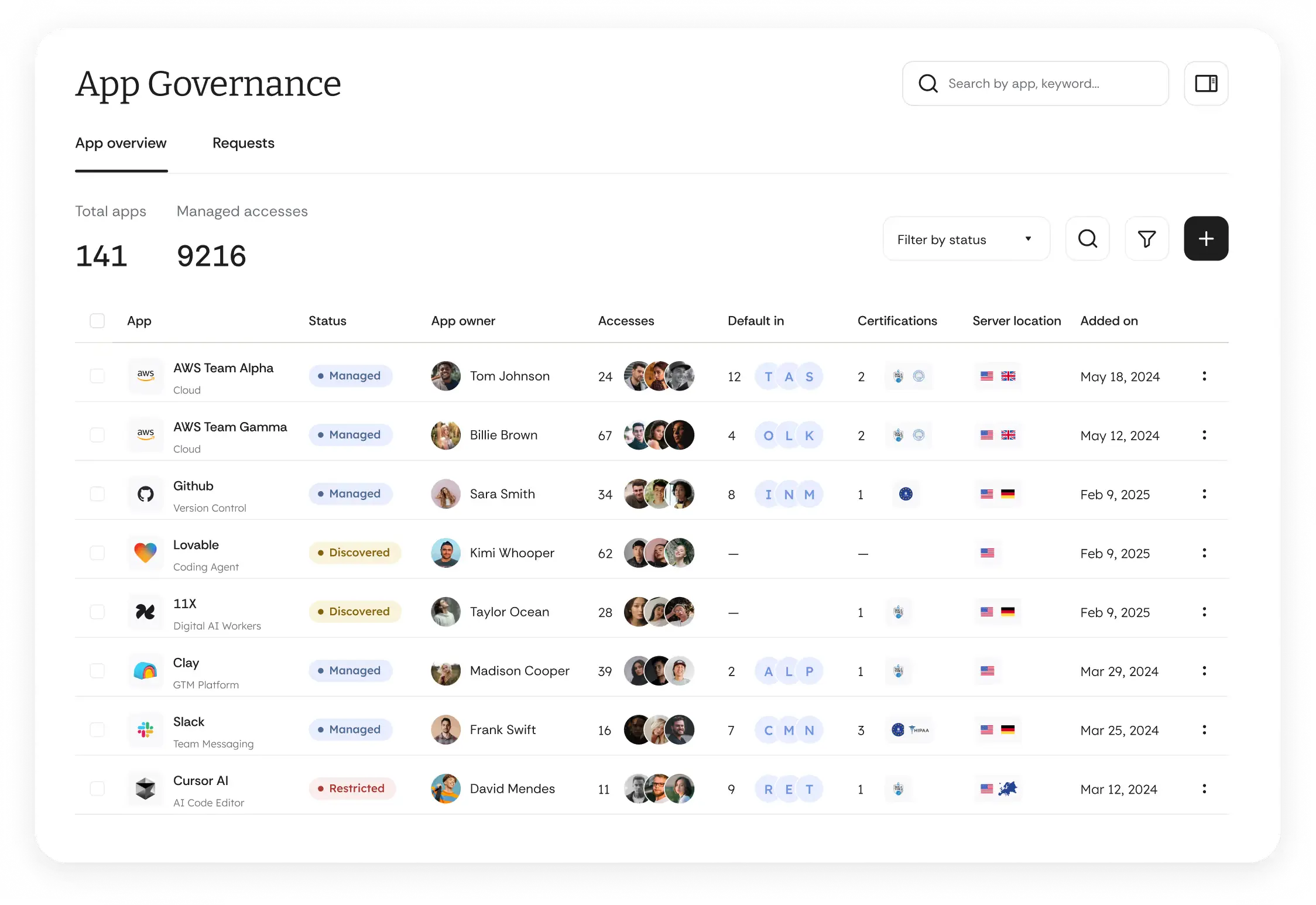Click the Lovable app logo

145,552
